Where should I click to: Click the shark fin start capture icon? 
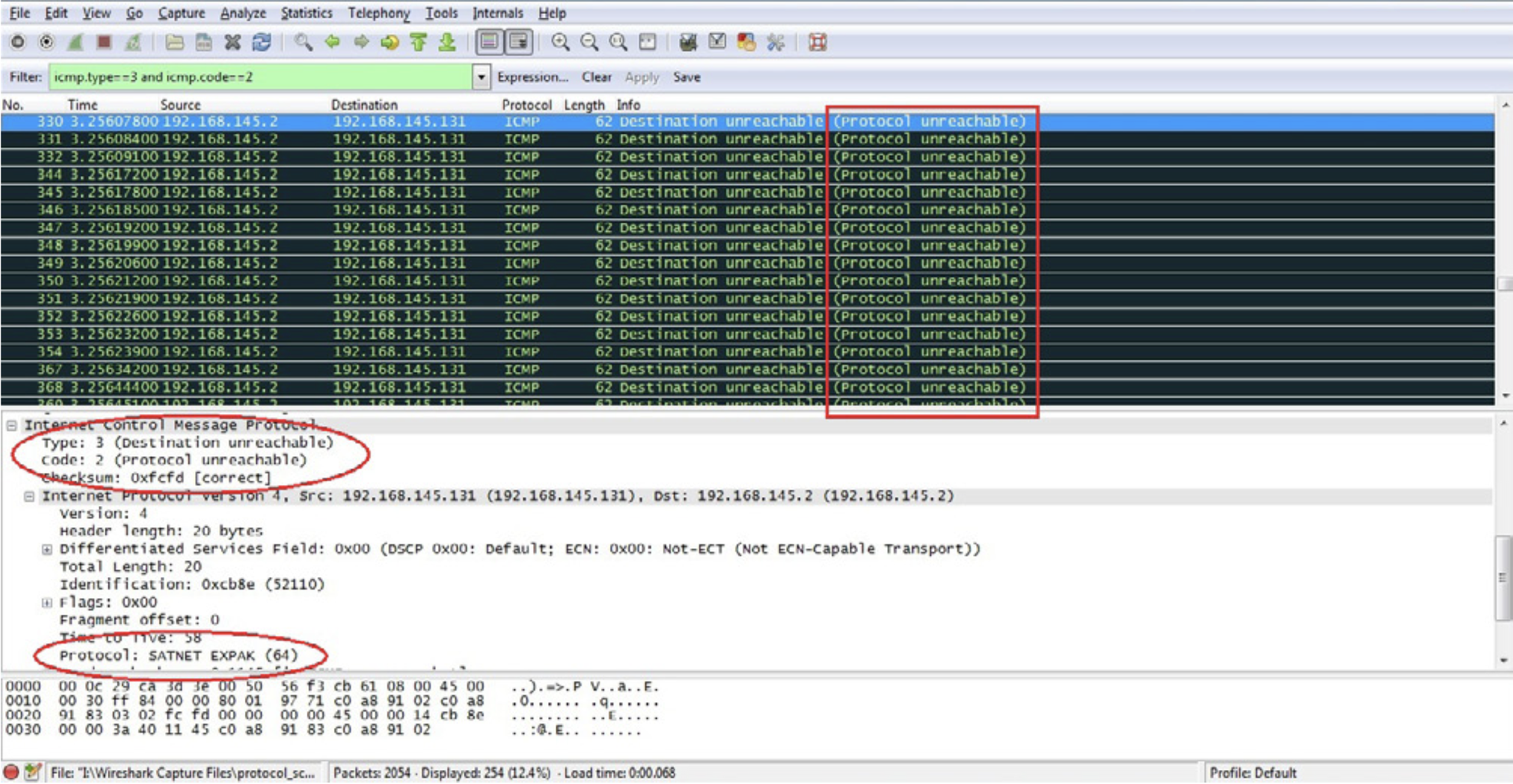(x=75, y=42)
